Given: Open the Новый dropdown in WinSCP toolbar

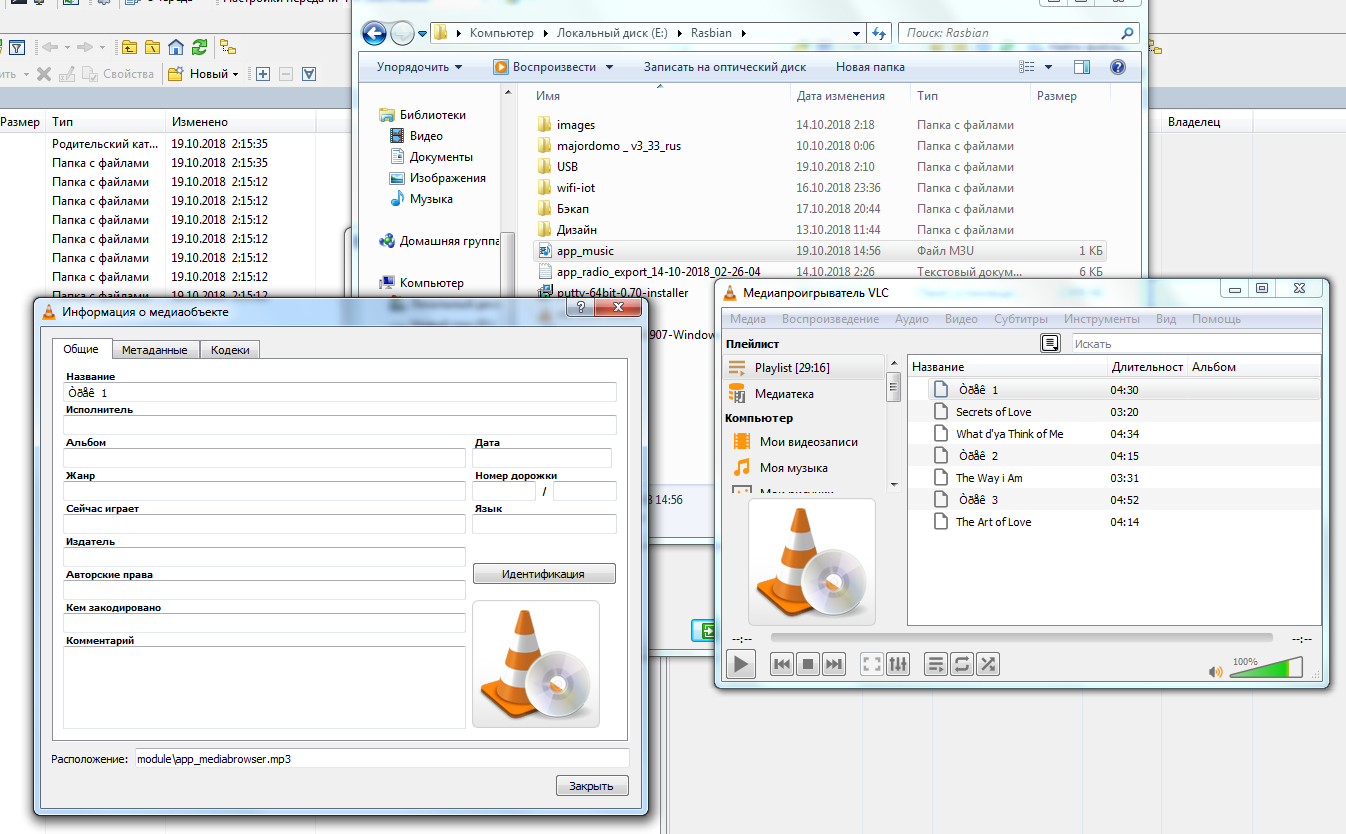Looking at the screenshot, I should coord(204,74).
